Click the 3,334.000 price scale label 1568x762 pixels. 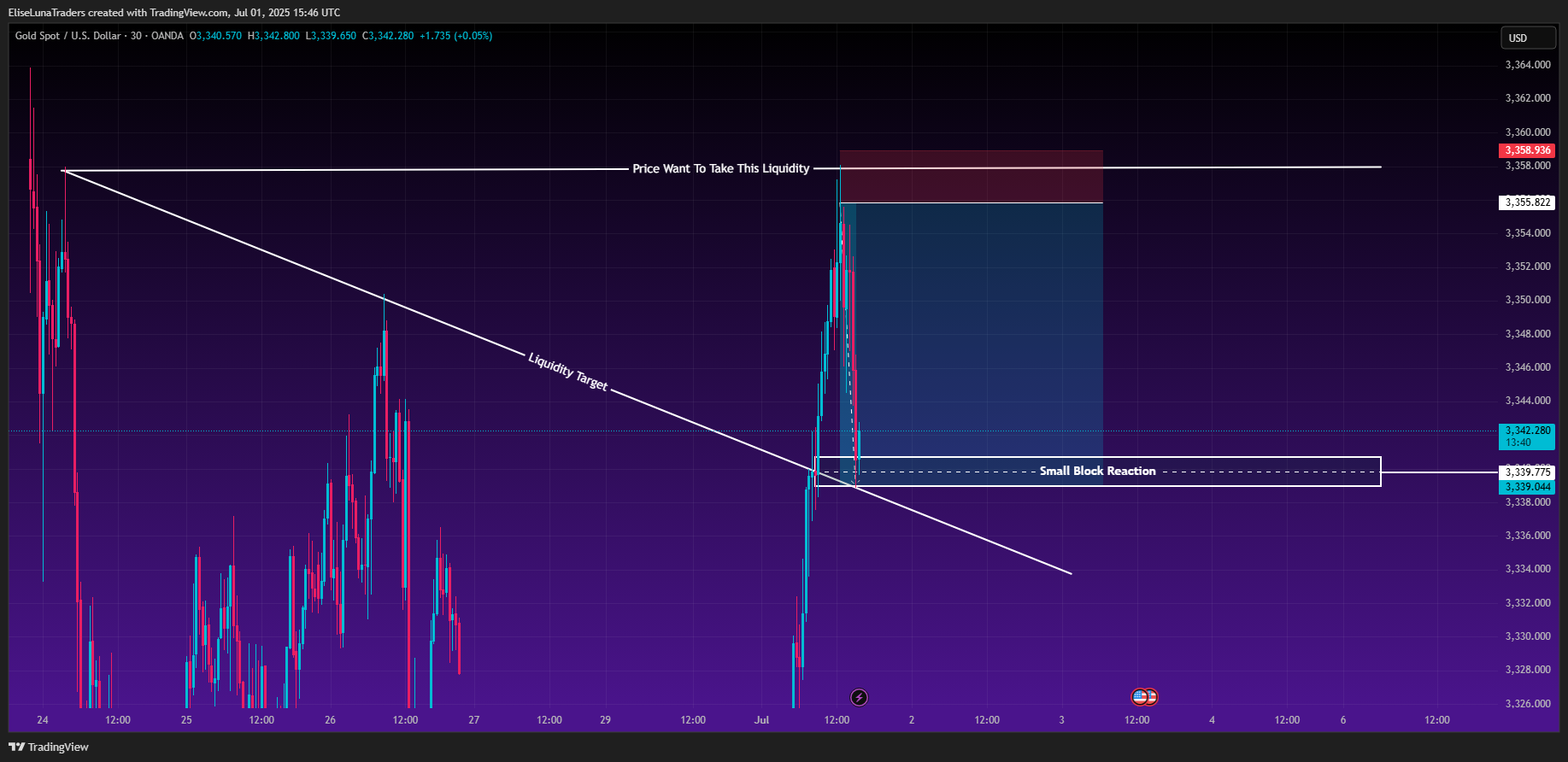[1527, 569]
